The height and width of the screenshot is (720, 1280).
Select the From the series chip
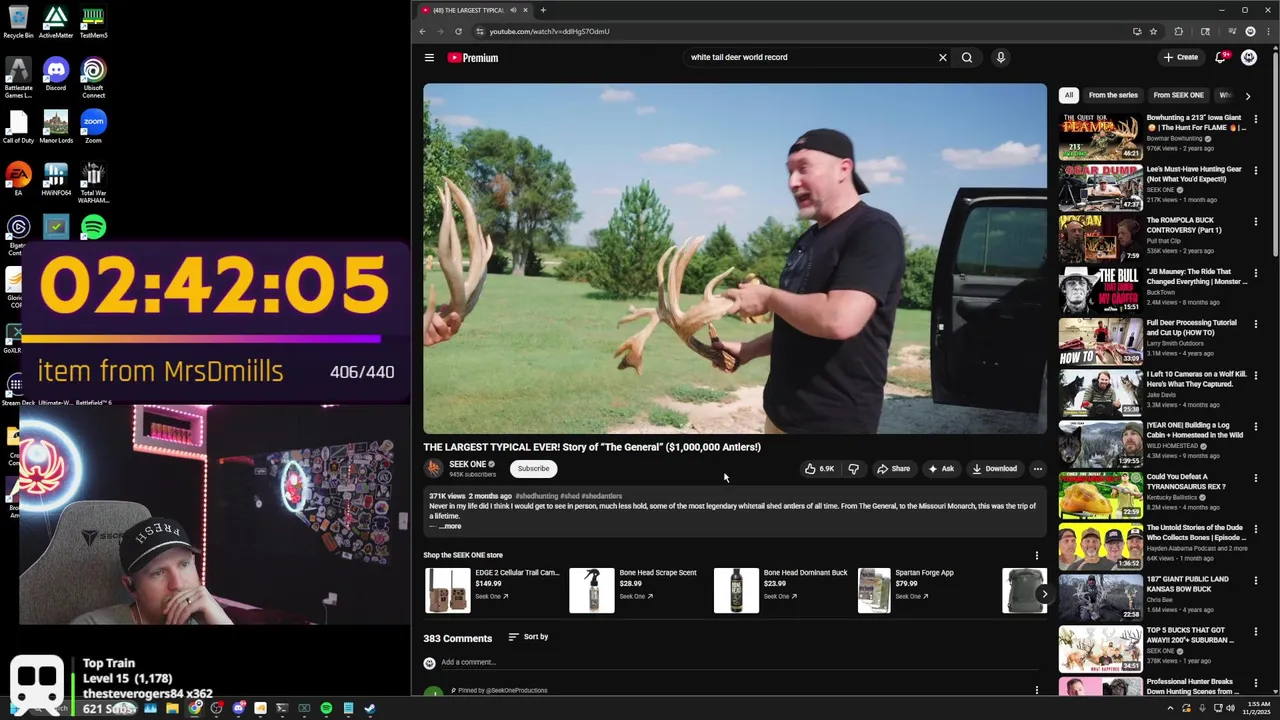(1113, 95)
